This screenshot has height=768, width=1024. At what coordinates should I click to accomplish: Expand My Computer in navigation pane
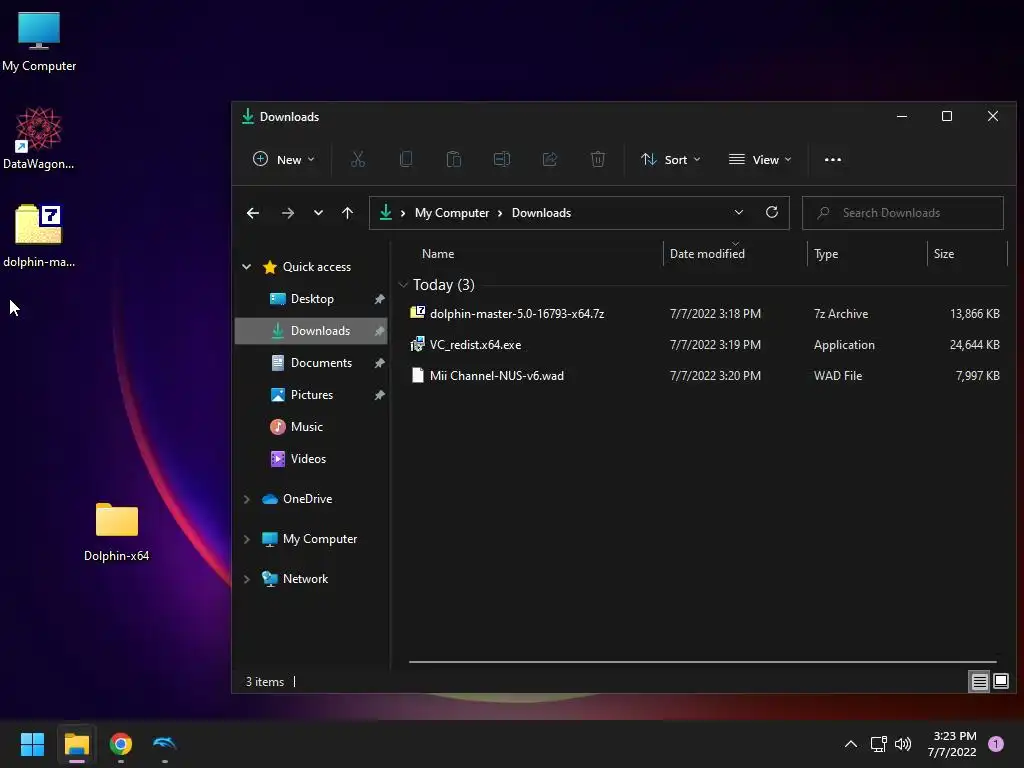pyautogui.click(x=246, y=539)
